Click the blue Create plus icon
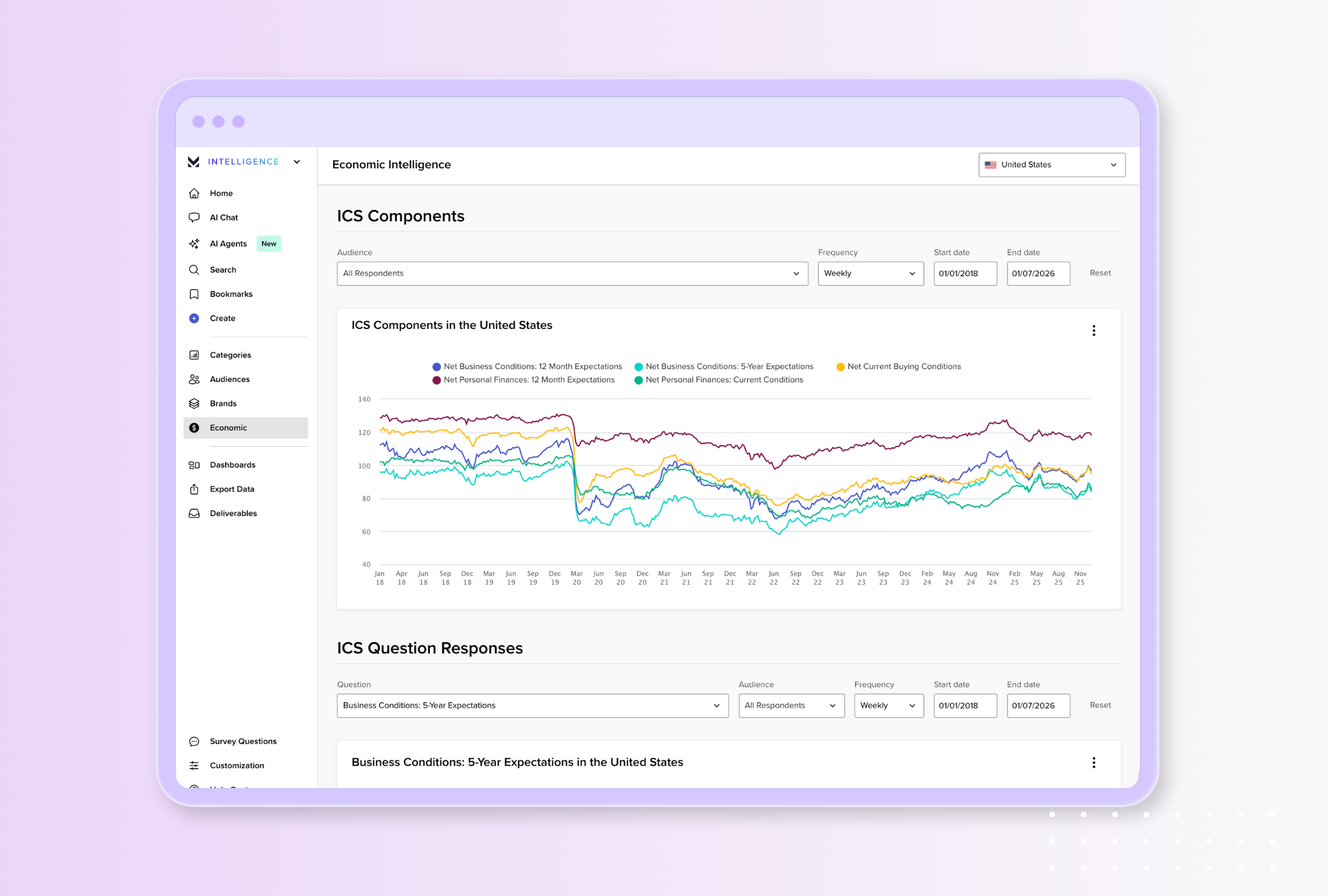Screen dimensions: 1328x896 click(x=194, y=318)
